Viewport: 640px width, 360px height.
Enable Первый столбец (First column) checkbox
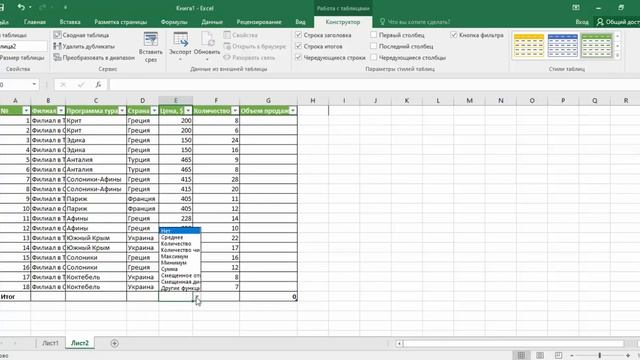pos(373,35)
